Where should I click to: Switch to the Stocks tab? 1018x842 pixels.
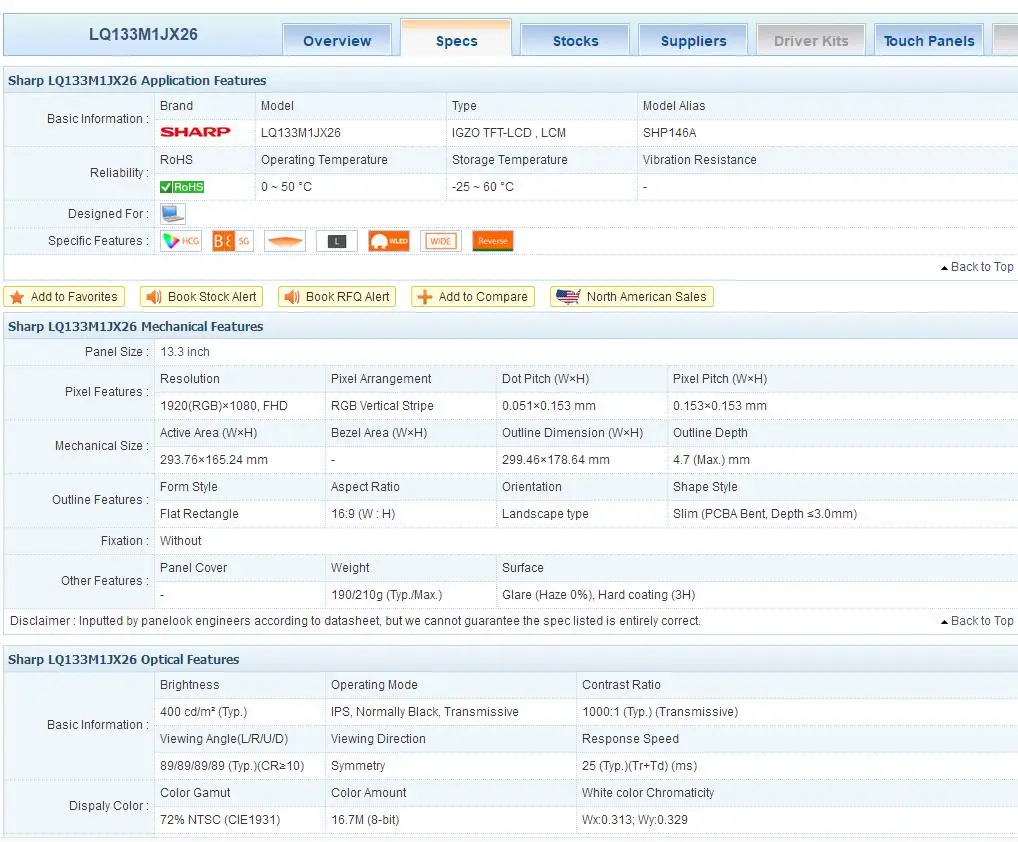[x=575, y=40]
